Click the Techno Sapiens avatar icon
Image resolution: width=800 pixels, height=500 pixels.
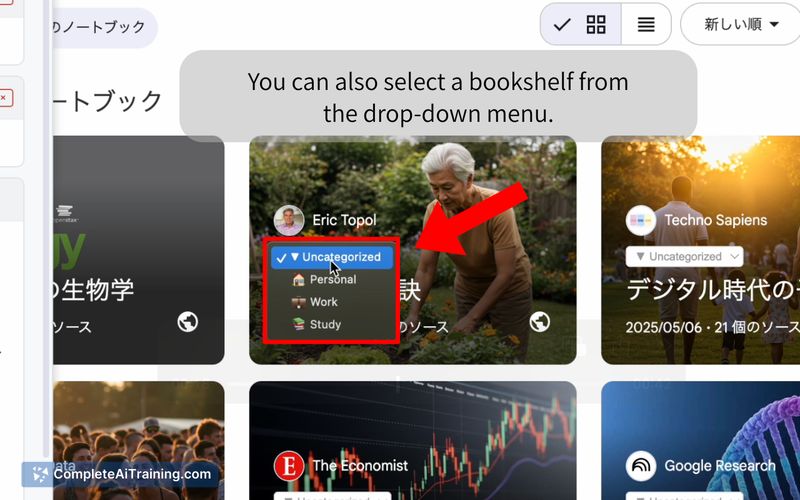coord(641,220)
